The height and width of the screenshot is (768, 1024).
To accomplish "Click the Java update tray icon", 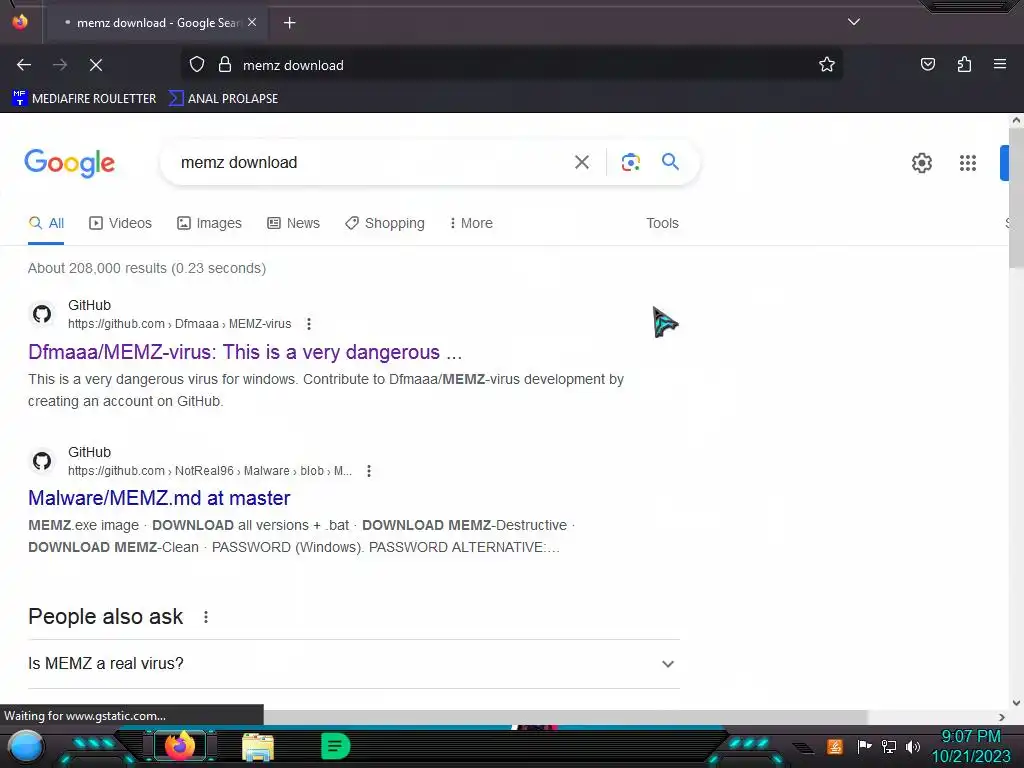I will tap(835, 746).
